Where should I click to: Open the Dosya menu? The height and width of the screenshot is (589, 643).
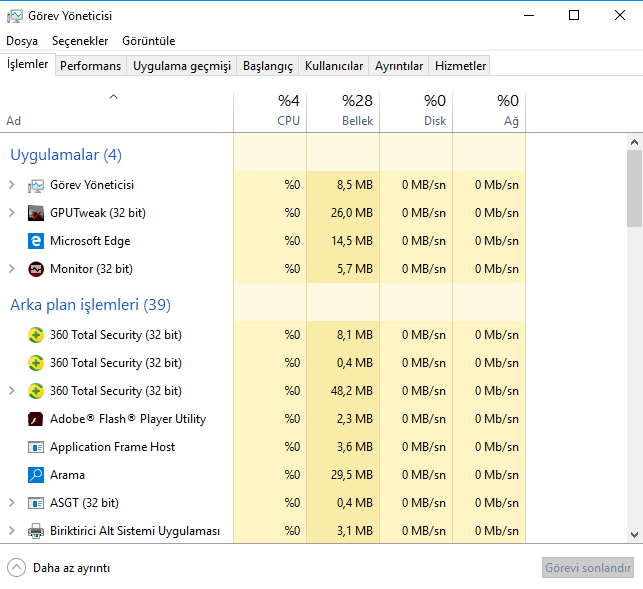coord(22,41)
